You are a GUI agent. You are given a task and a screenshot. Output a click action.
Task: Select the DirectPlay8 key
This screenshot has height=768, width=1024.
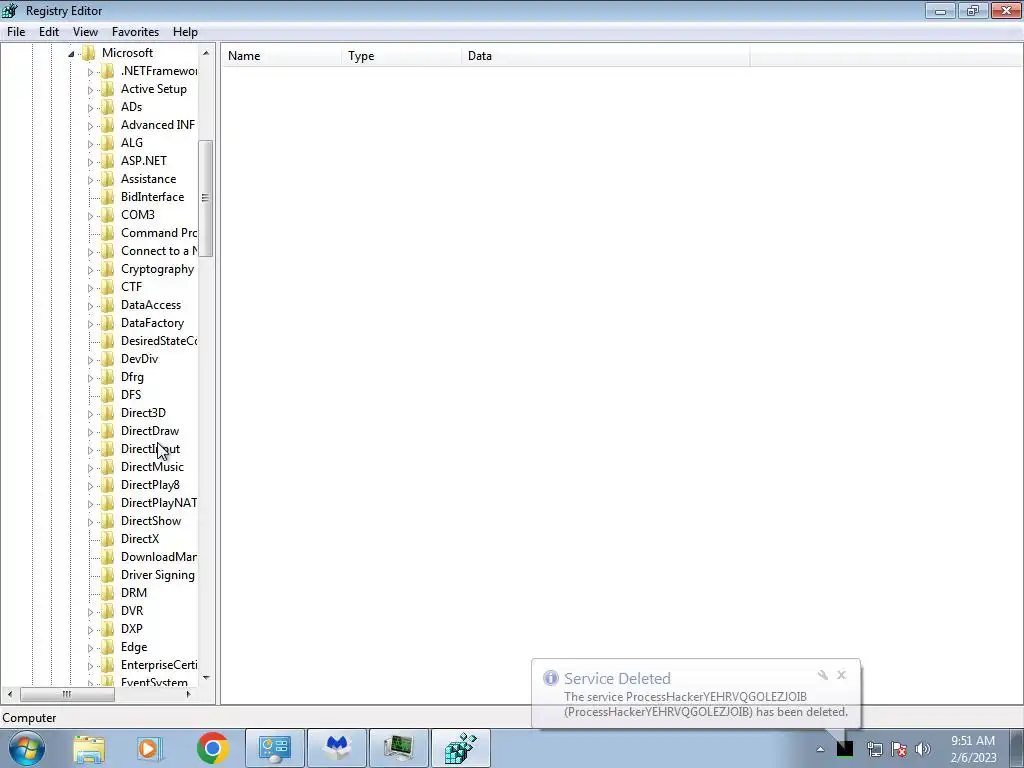(x=150, y=485)
